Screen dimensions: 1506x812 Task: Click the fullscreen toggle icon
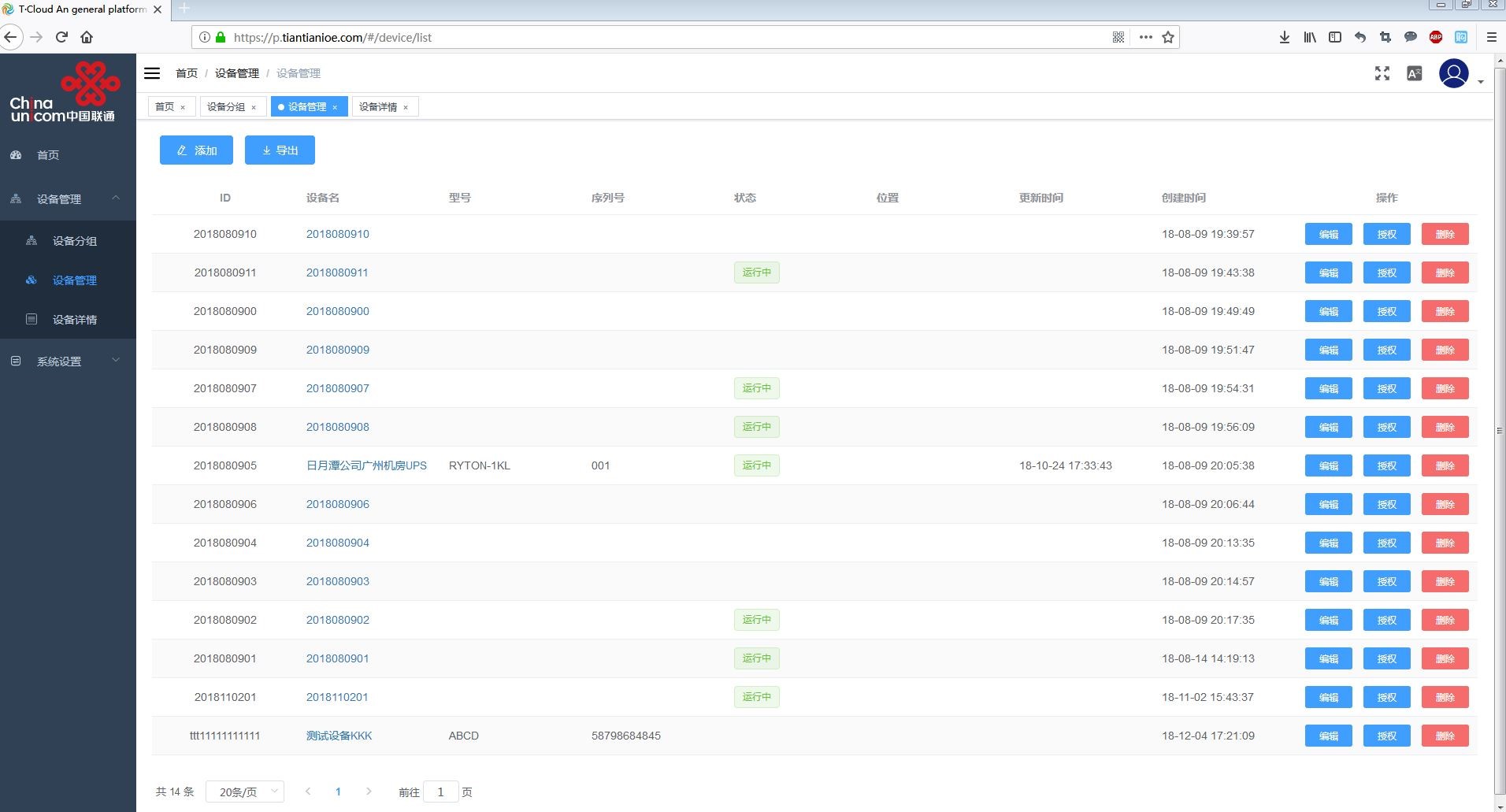point(1382,73)
